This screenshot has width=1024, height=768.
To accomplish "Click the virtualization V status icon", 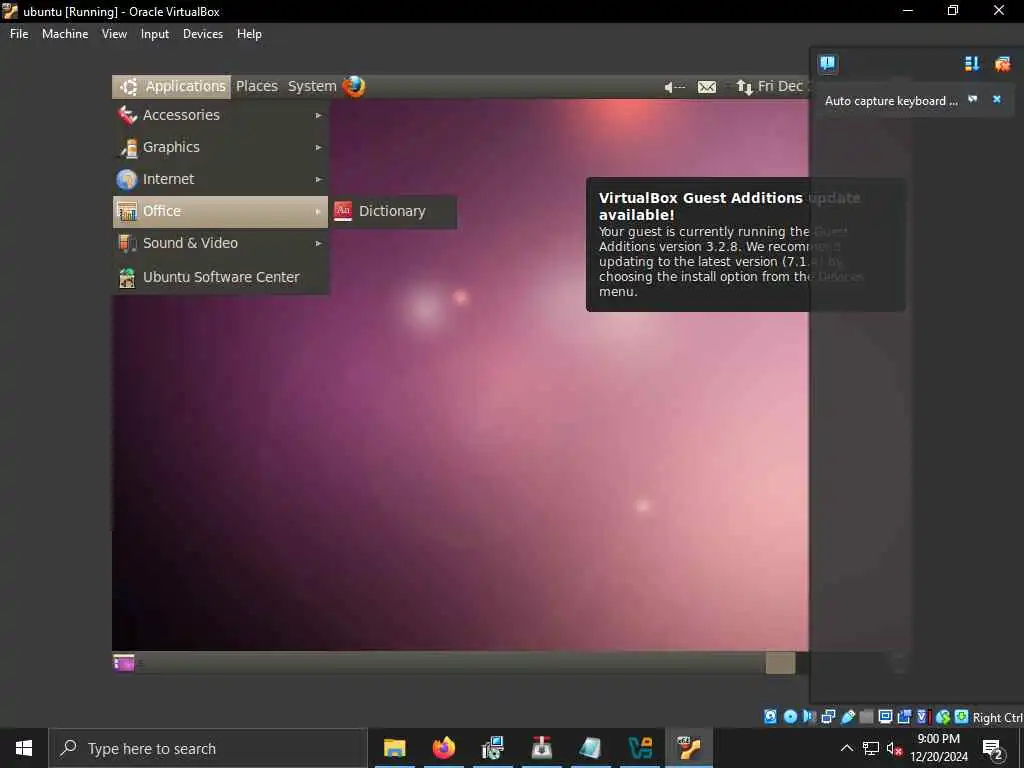I will click(922, 717).
